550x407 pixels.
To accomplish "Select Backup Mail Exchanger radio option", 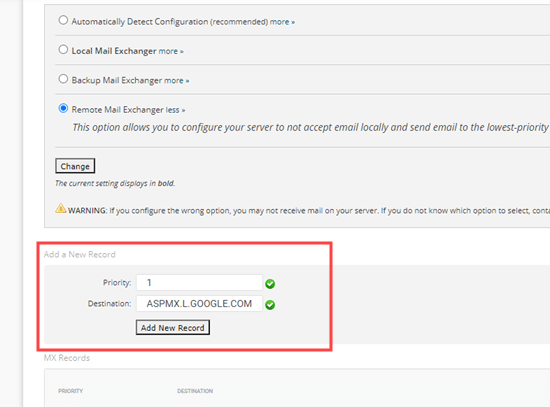I will [63, 79].
